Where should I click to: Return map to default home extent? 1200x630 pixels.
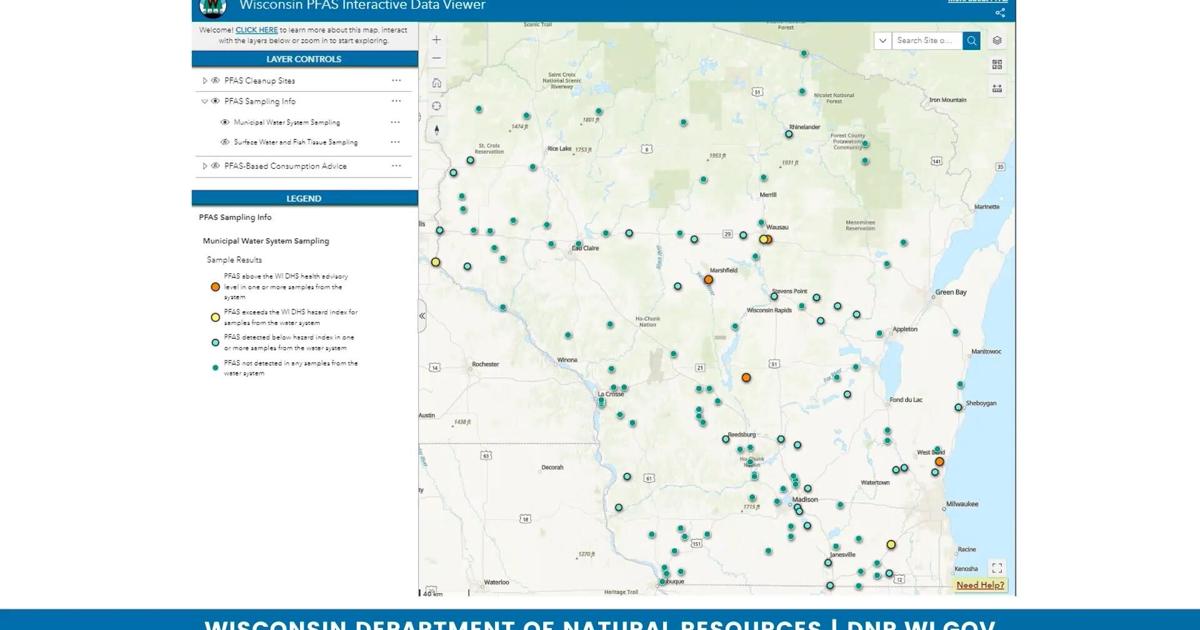[x=437, y=83]
